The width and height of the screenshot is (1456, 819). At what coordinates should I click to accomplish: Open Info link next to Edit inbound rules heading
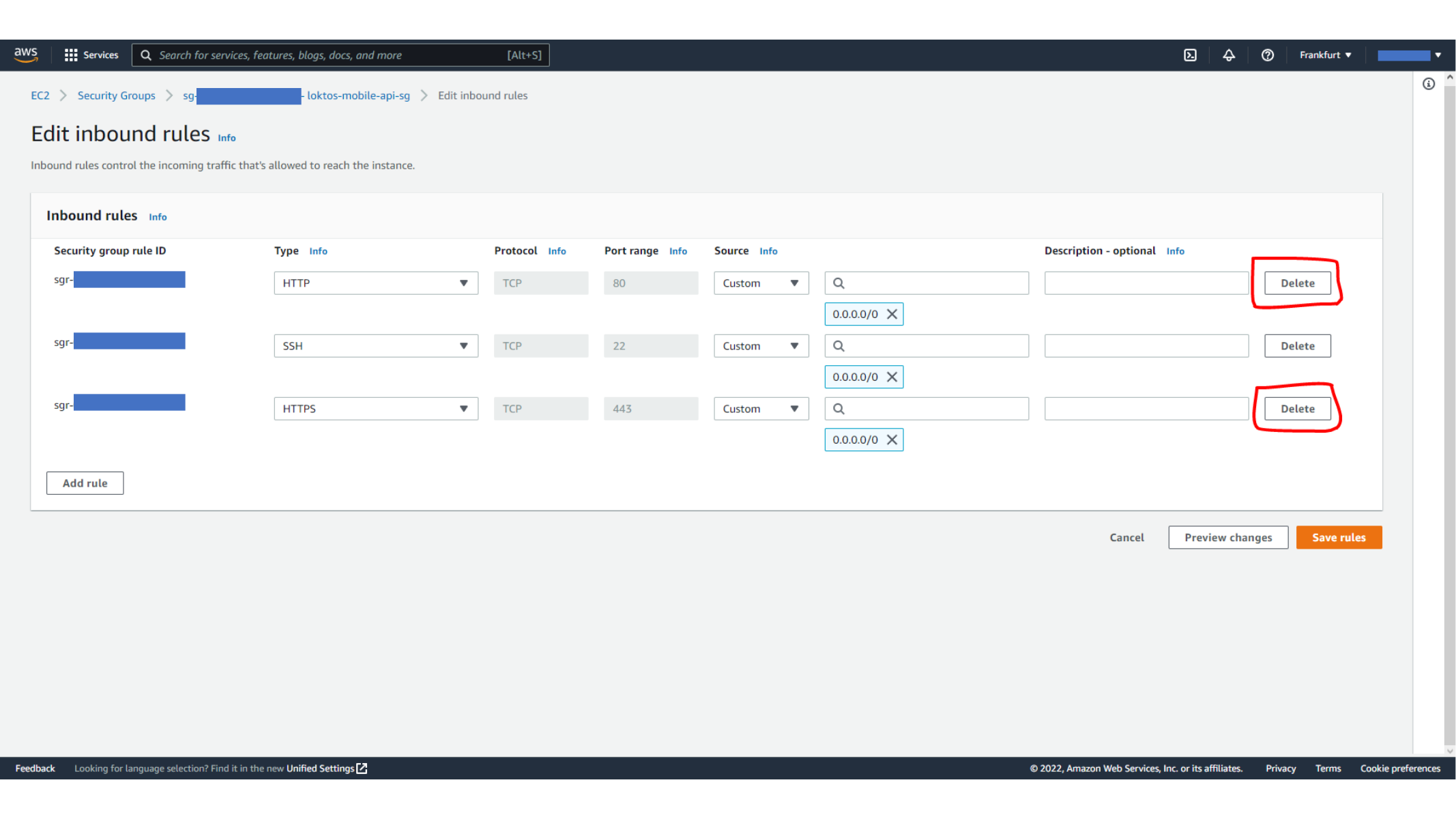[227, 138]
